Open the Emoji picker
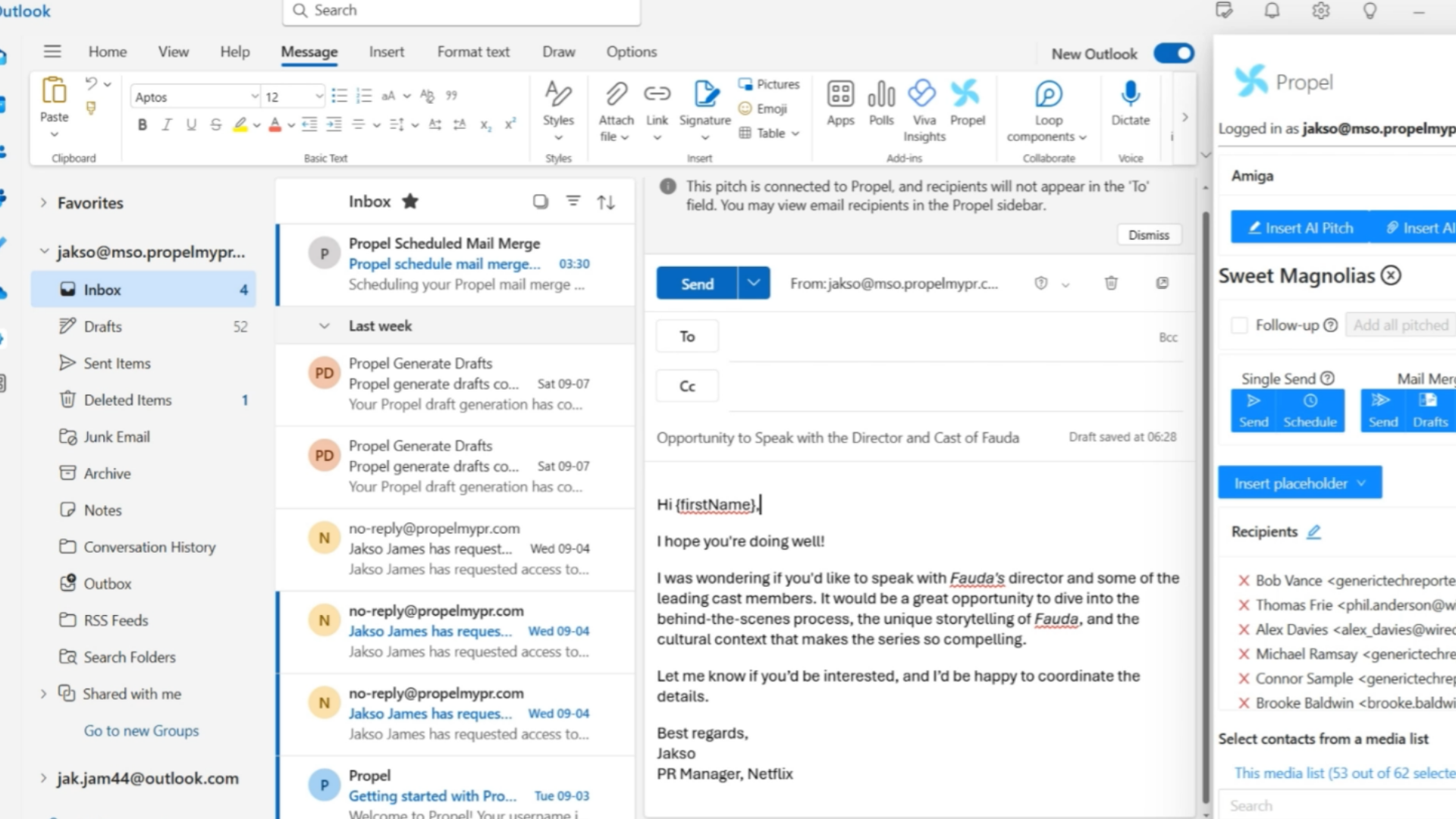 click(x=763, y=108)
